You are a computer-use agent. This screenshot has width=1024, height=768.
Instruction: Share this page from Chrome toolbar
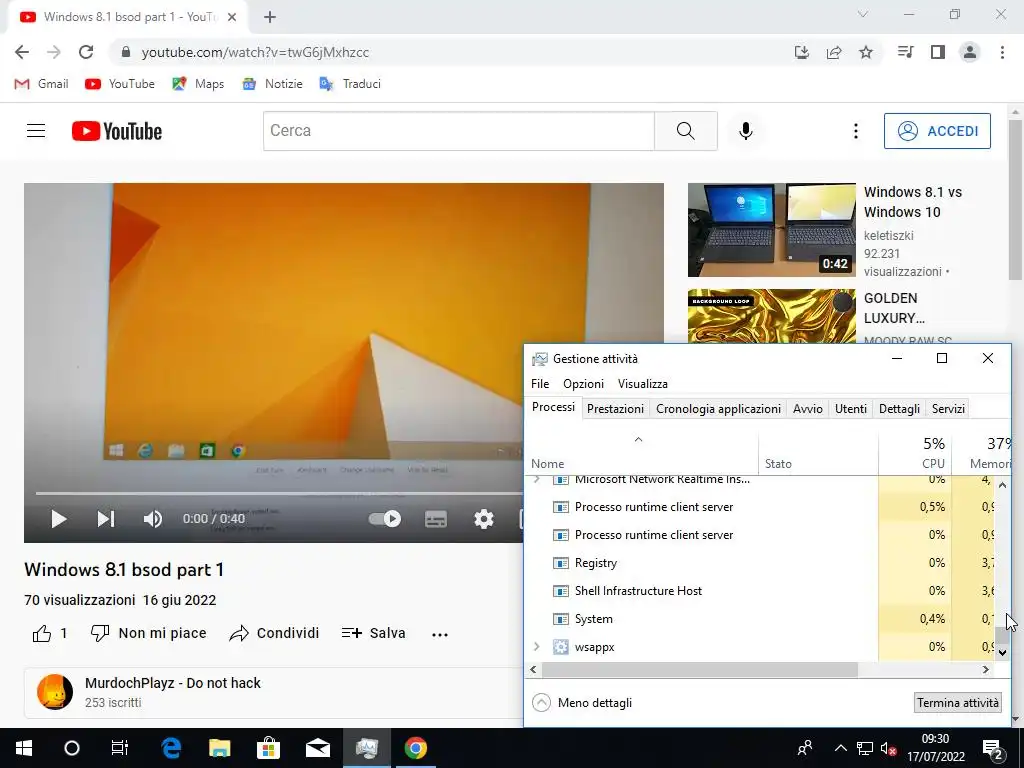[834, 52]
